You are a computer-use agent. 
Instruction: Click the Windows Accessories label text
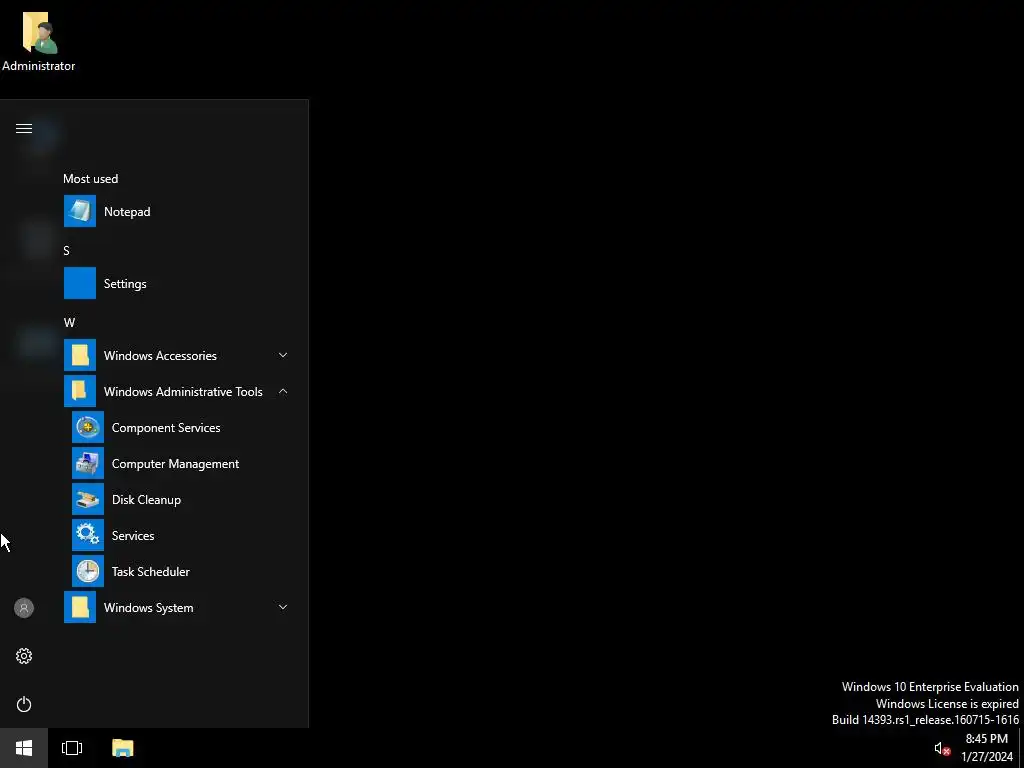(x=160, y=355)
